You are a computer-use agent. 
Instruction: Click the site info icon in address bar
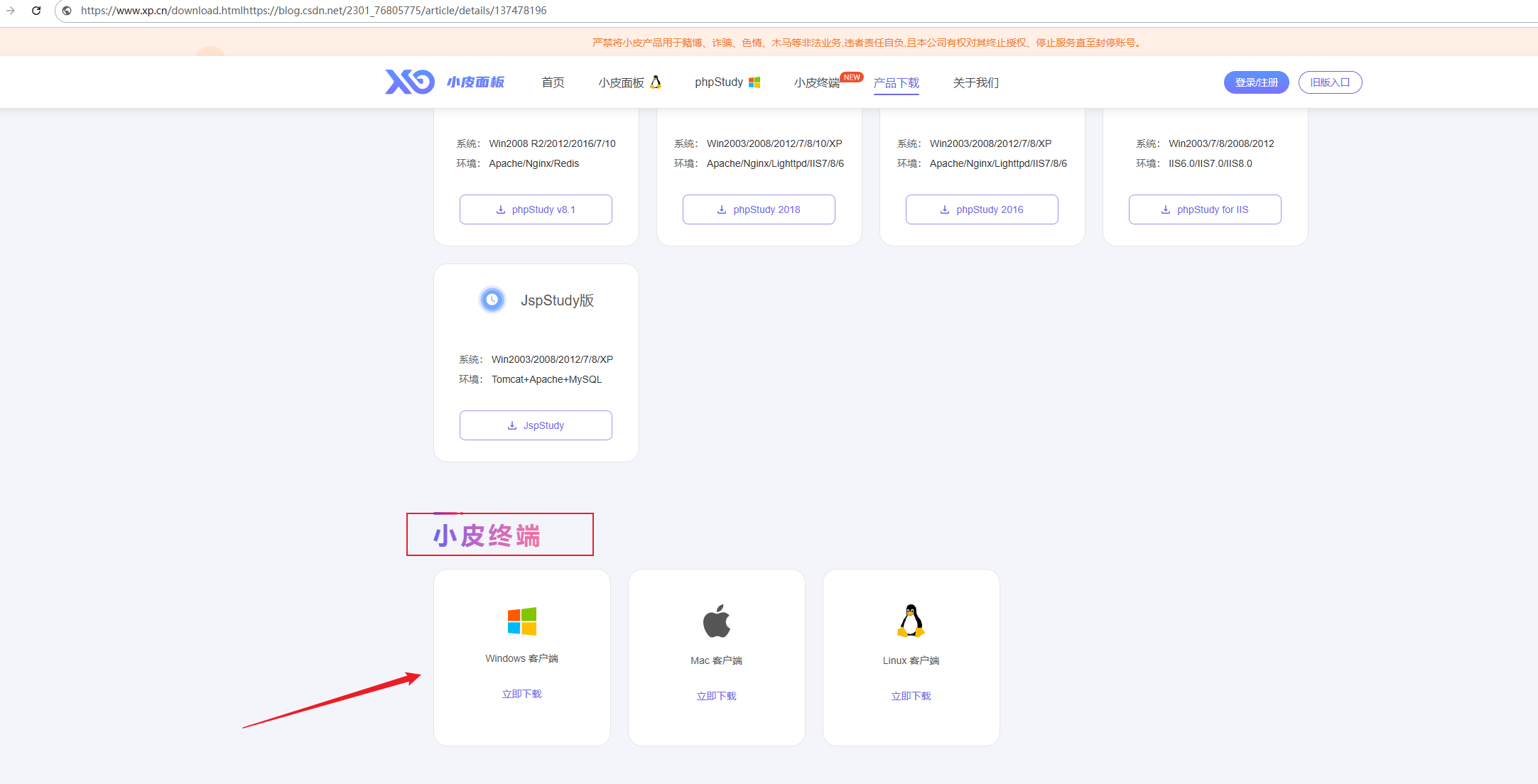tap(67, 11)
